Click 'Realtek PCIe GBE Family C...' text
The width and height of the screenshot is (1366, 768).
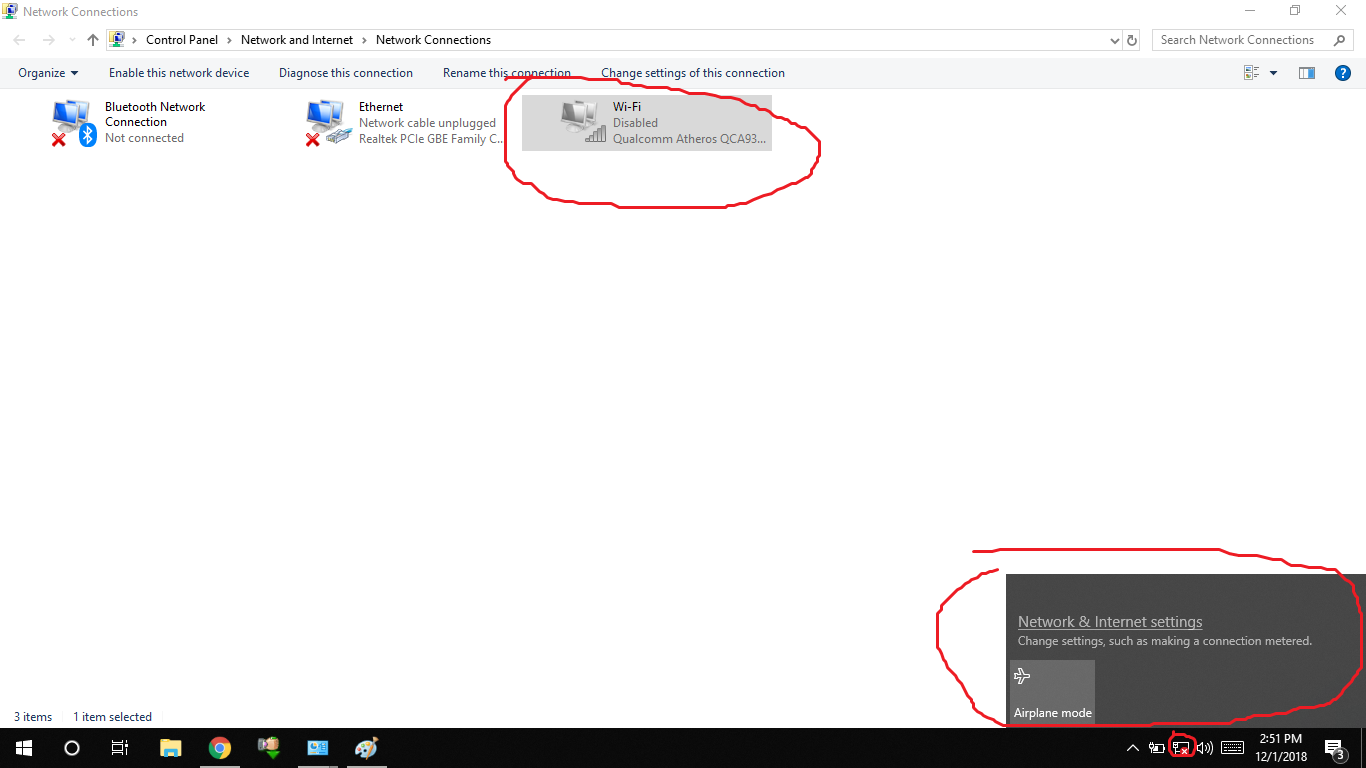click(x=430, y=139)
